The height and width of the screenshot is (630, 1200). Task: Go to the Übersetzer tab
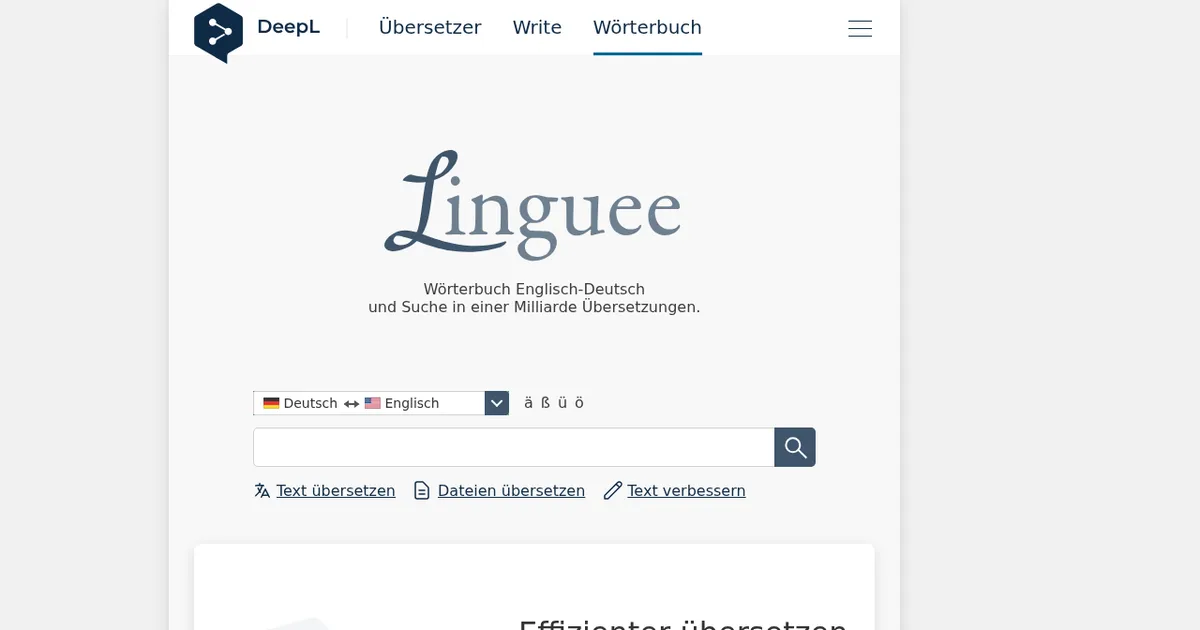tap(430, 28)
